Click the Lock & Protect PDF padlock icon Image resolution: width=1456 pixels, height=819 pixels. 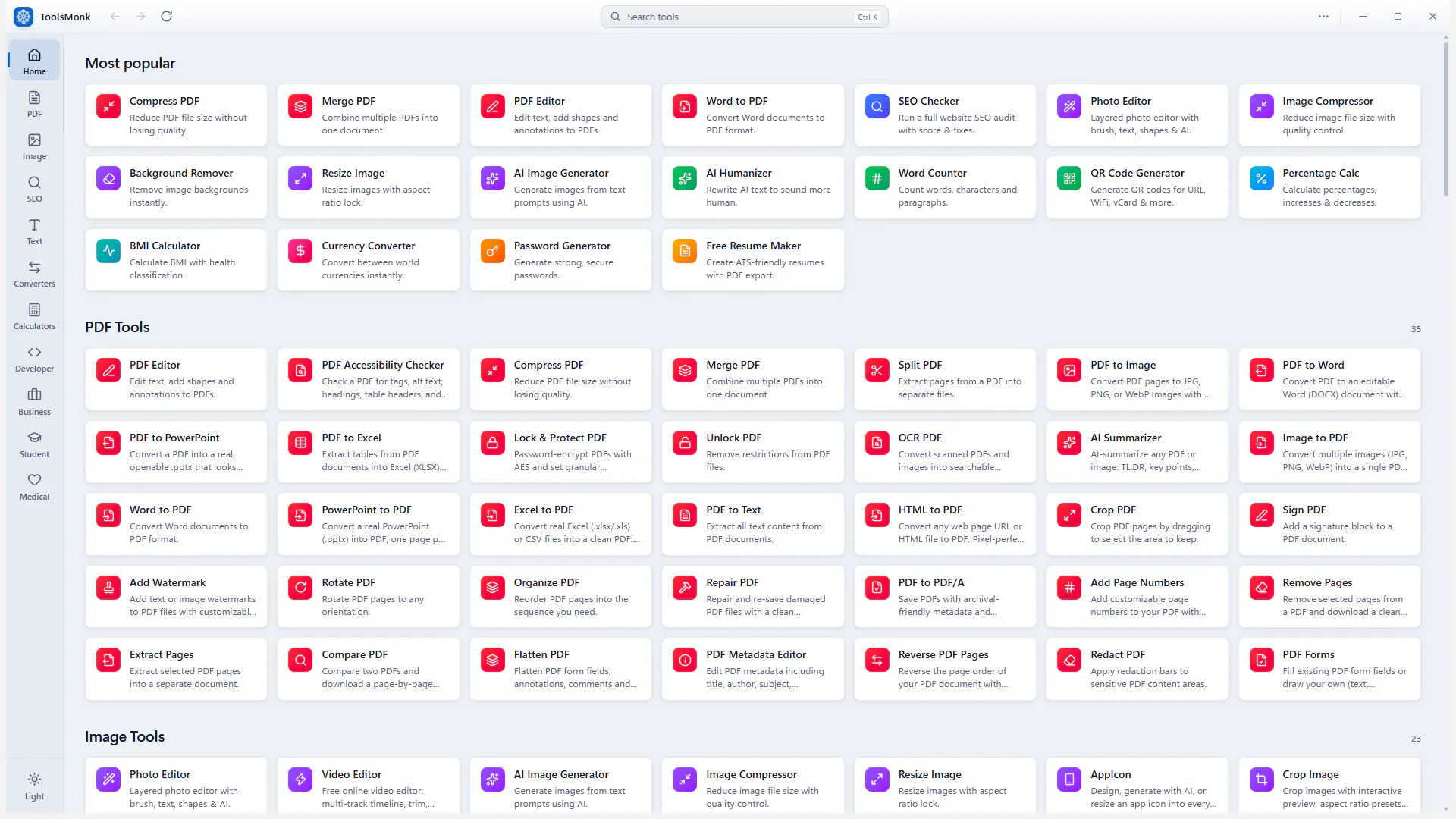[493, 444]
